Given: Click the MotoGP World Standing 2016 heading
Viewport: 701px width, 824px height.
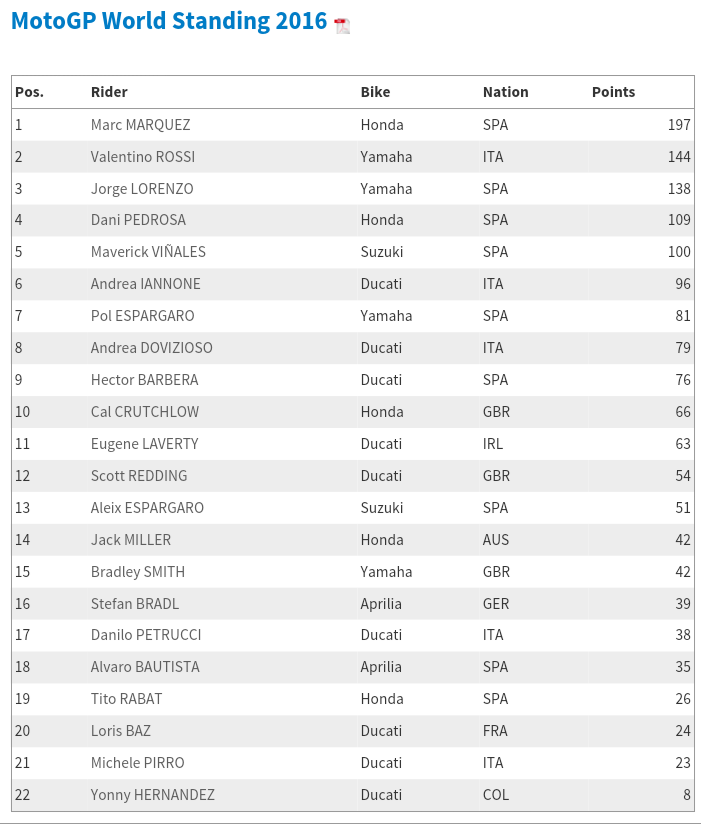Looking at the screenshot, I should click(169, 21).
